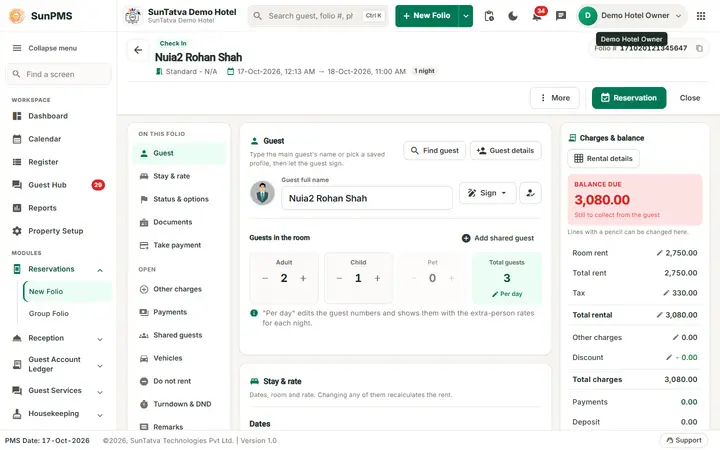
Task: Open Guest Hub in sidebar
Action: pos(58,185)
